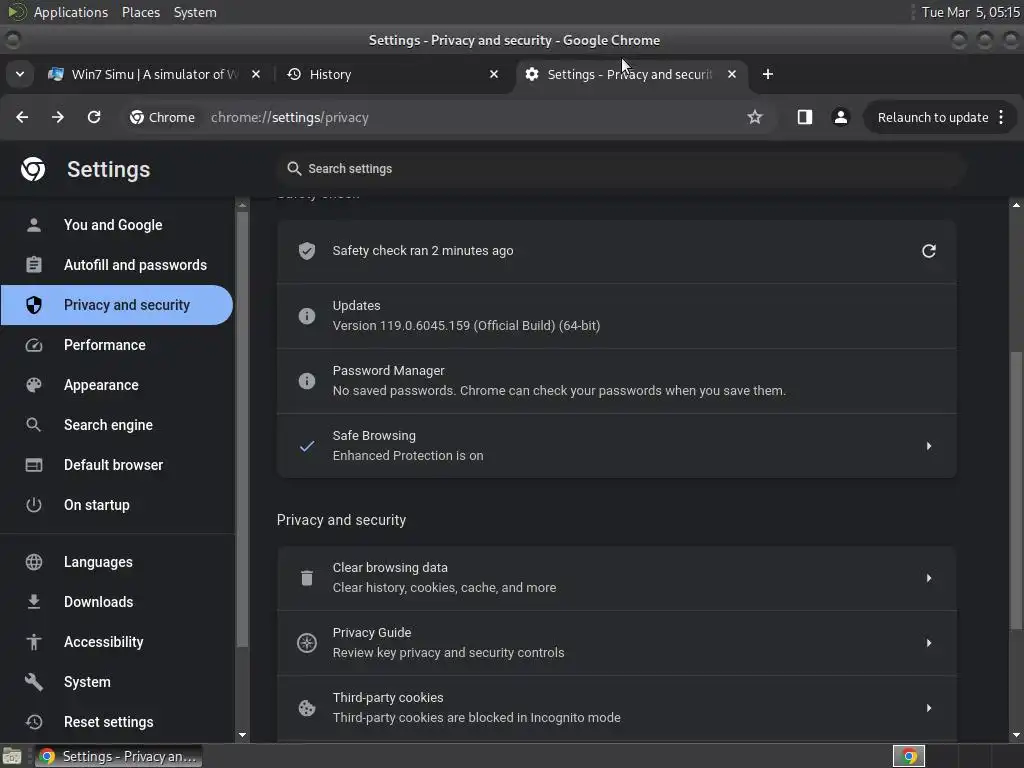Click the Chrome workspace switcher icon
Screen dimensions: 1024x768
[909, 756]
